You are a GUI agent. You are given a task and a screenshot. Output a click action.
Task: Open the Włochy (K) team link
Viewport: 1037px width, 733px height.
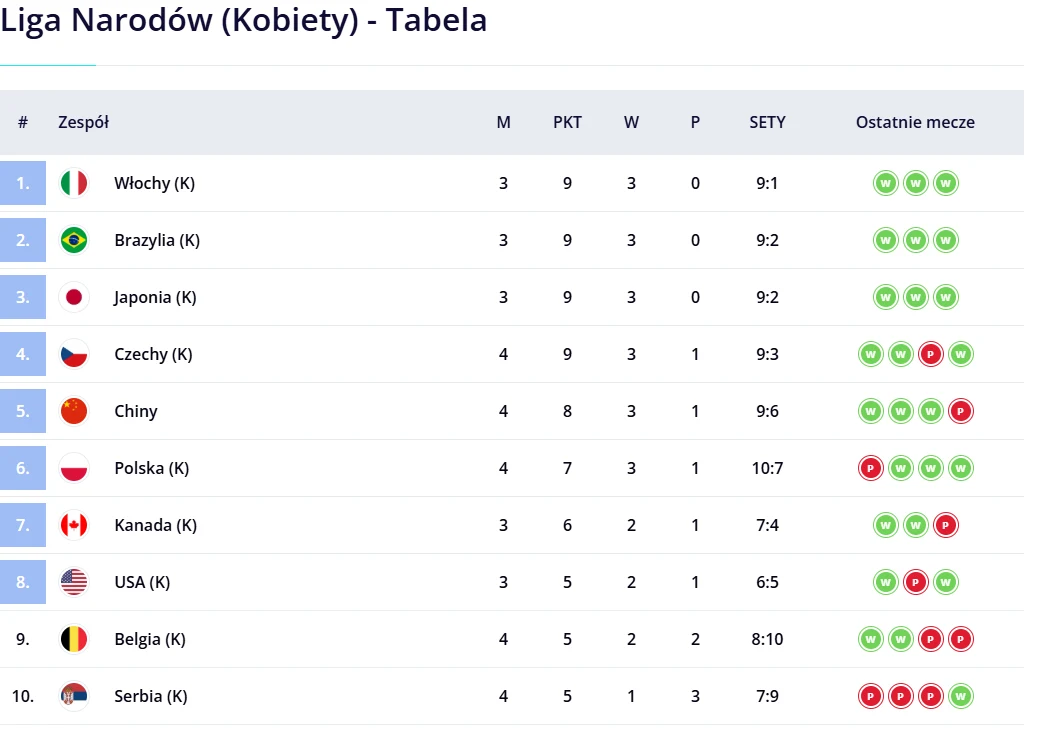[155, 183]
